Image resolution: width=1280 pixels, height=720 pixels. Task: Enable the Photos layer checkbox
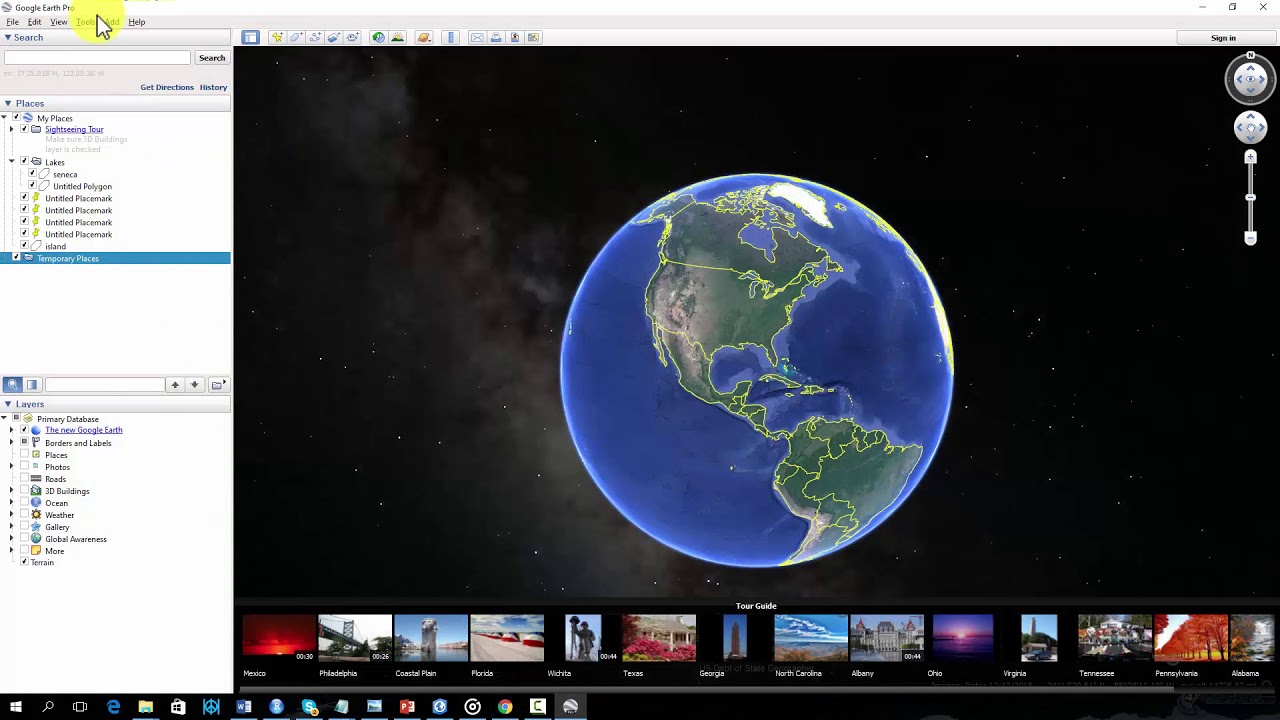[x=24, y=467]
